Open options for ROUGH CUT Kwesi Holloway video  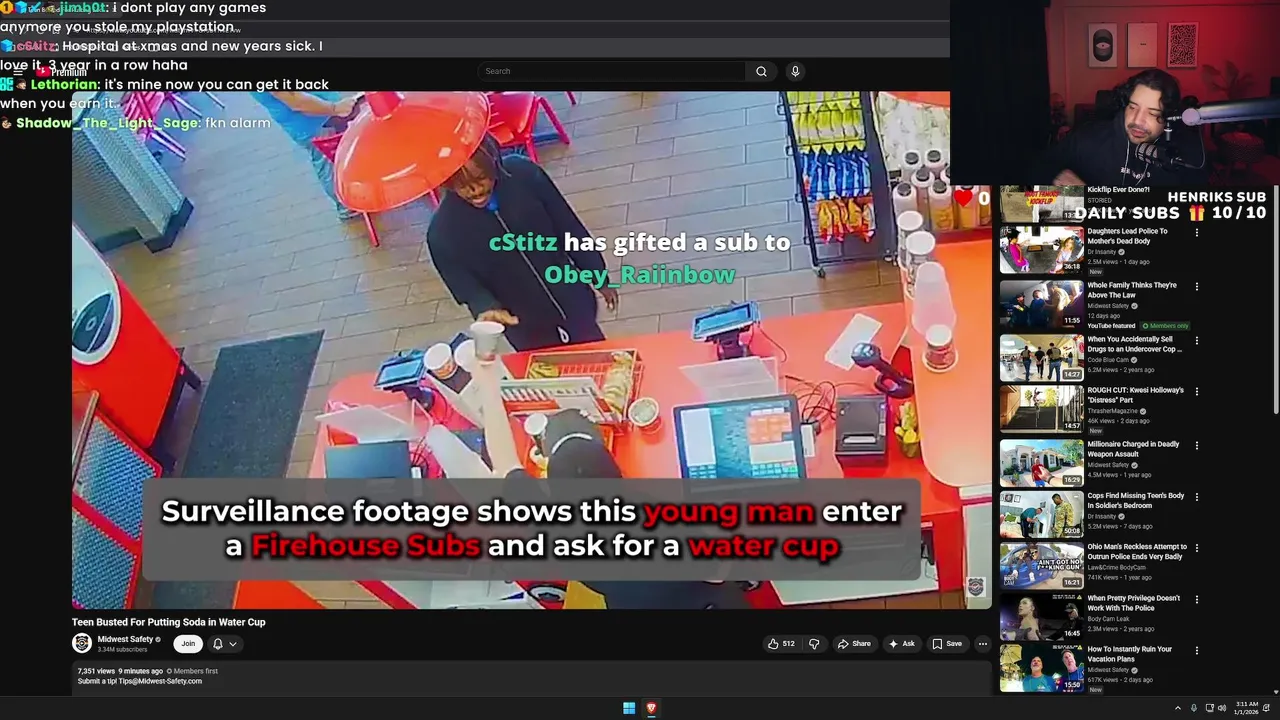(1196, 392)
